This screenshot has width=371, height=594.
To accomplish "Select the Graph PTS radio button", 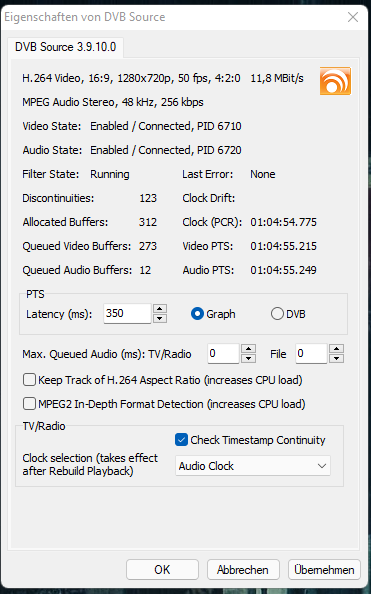I will point(197,314).
